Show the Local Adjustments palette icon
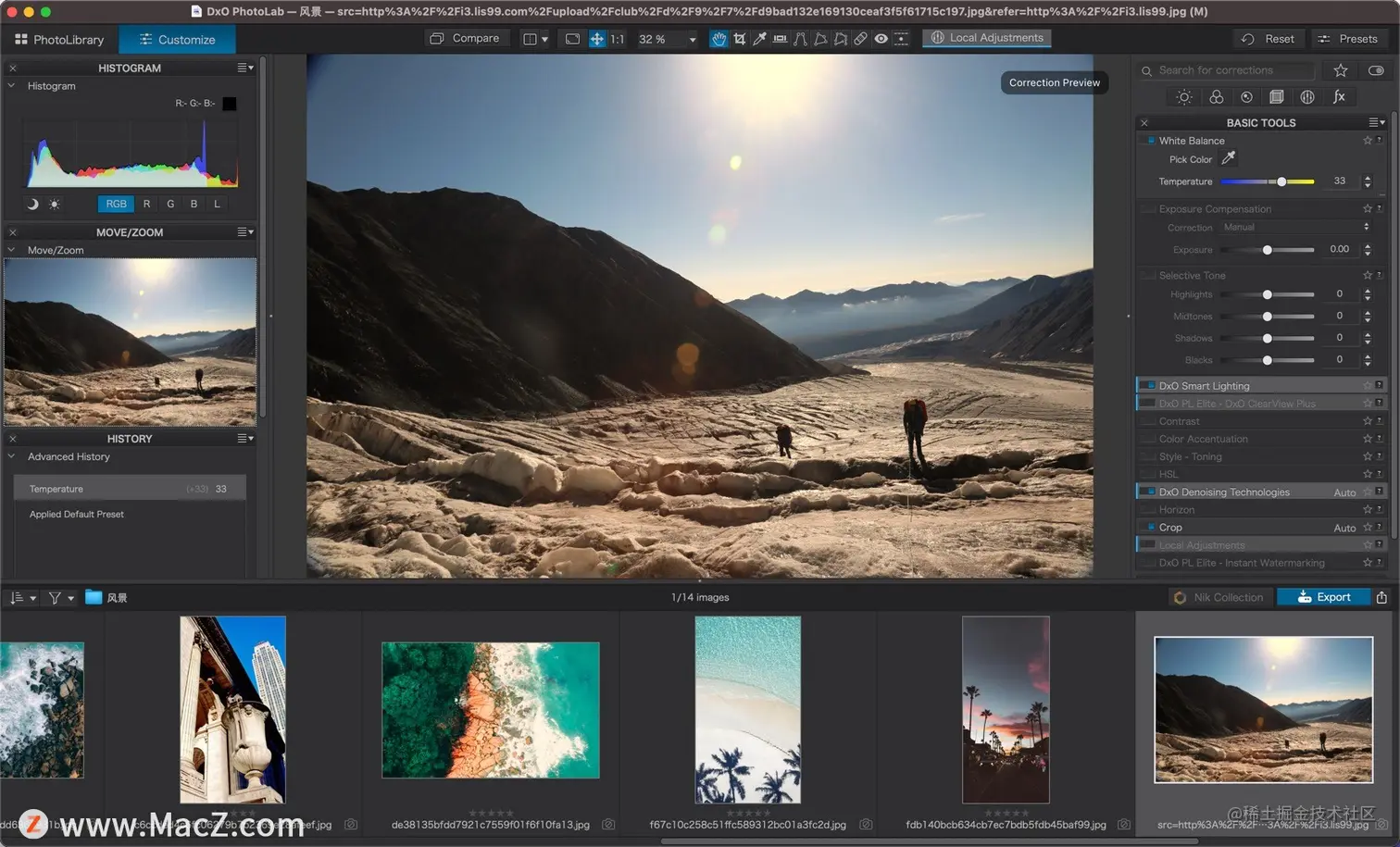Viewport: 1400px width, 847px height. click(x=1306, y=97)
